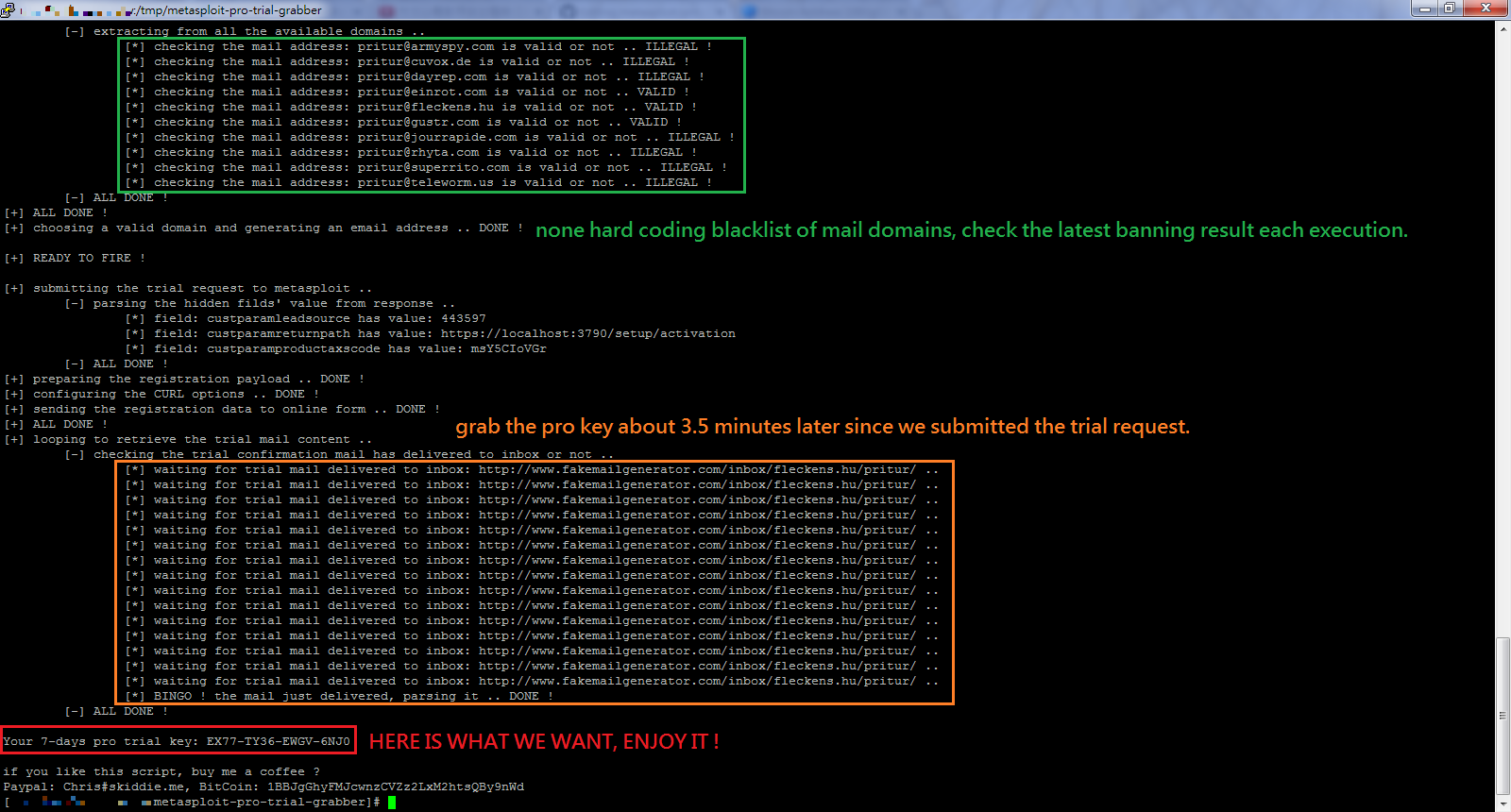
Task: Click 'configuring the CURL options .. DONE' line
Action: [x=161, y=394]
